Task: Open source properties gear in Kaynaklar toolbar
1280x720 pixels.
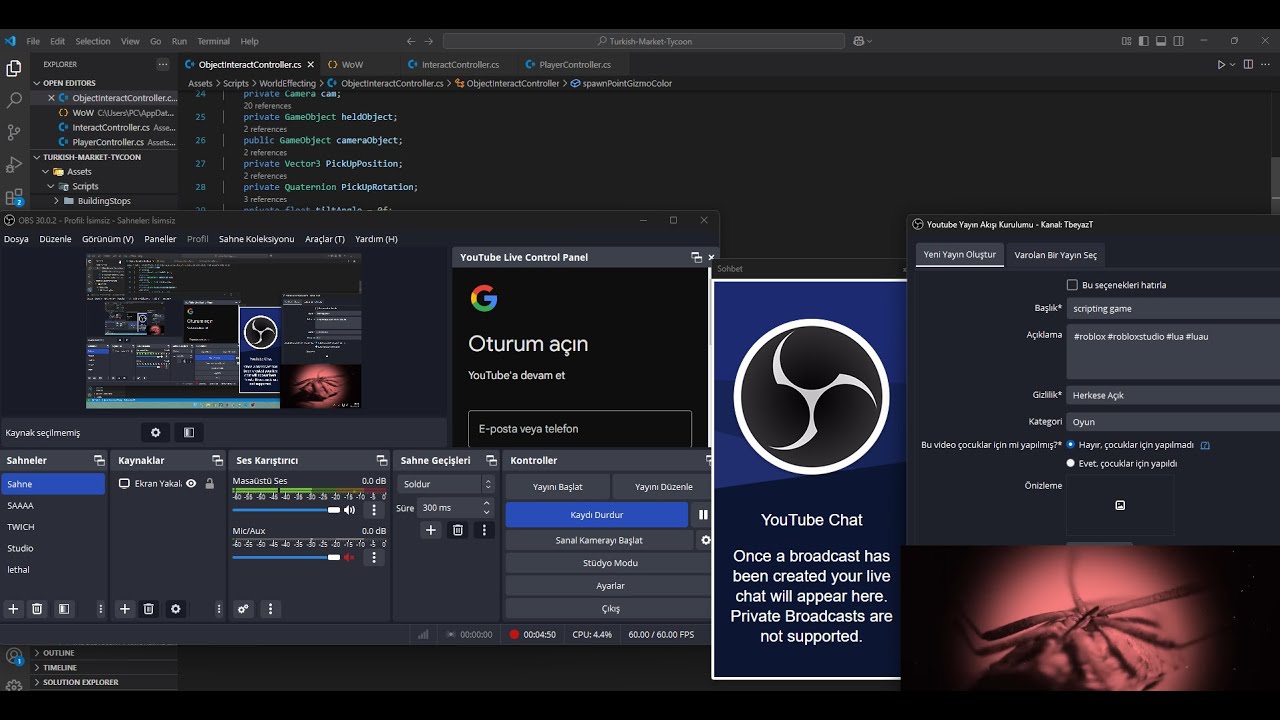Action: [x=176, y=609]
